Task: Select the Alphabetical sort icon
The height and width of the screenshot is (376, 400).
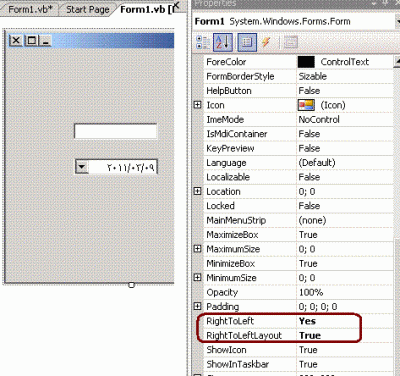Action: [223, 42]
